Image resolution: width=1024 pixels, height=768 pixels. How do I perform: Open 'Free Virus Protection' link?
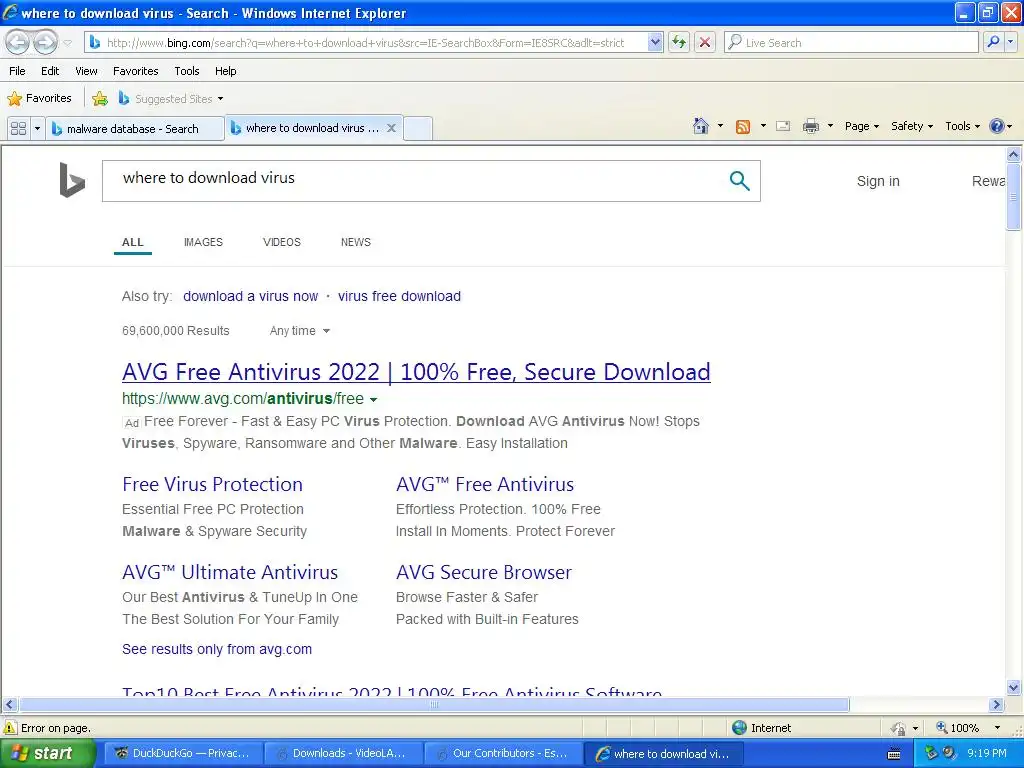[x=212, y=484]
